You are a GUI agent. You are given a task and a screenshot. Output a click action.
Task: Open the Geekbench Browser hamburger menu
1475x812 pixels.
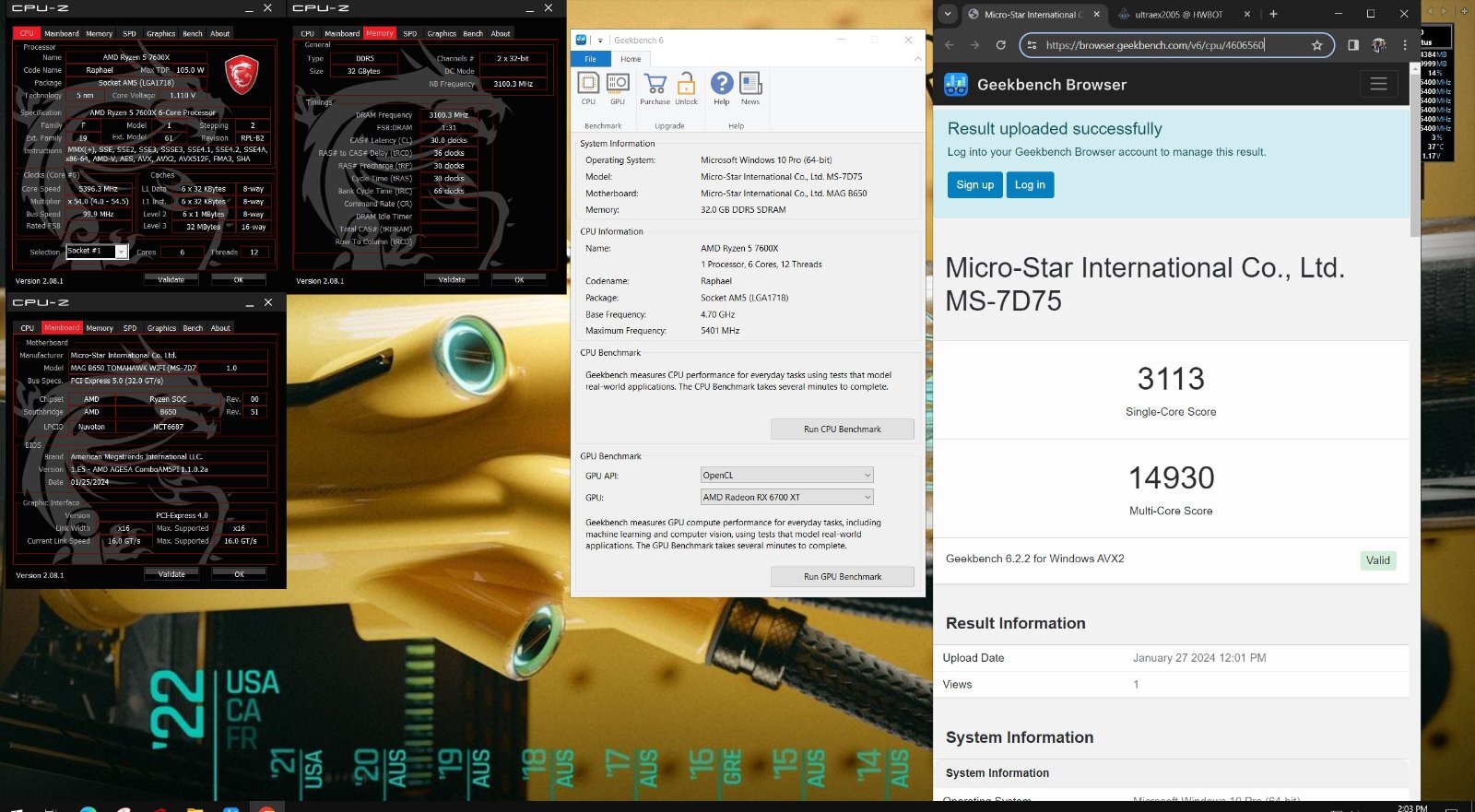pyautogui.click(x=1378, y=84)
